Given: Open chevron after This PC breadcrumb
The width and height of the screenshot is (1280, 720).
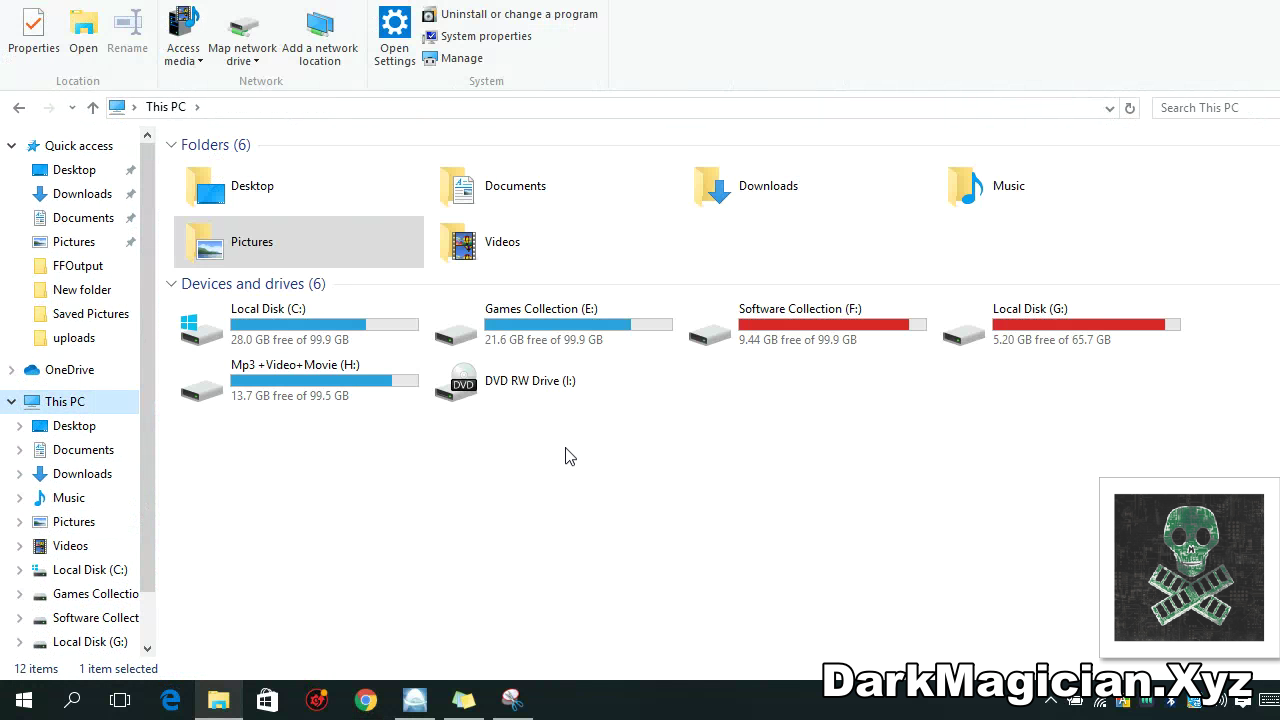Looking at the screenshot, I should click(197, 107).
